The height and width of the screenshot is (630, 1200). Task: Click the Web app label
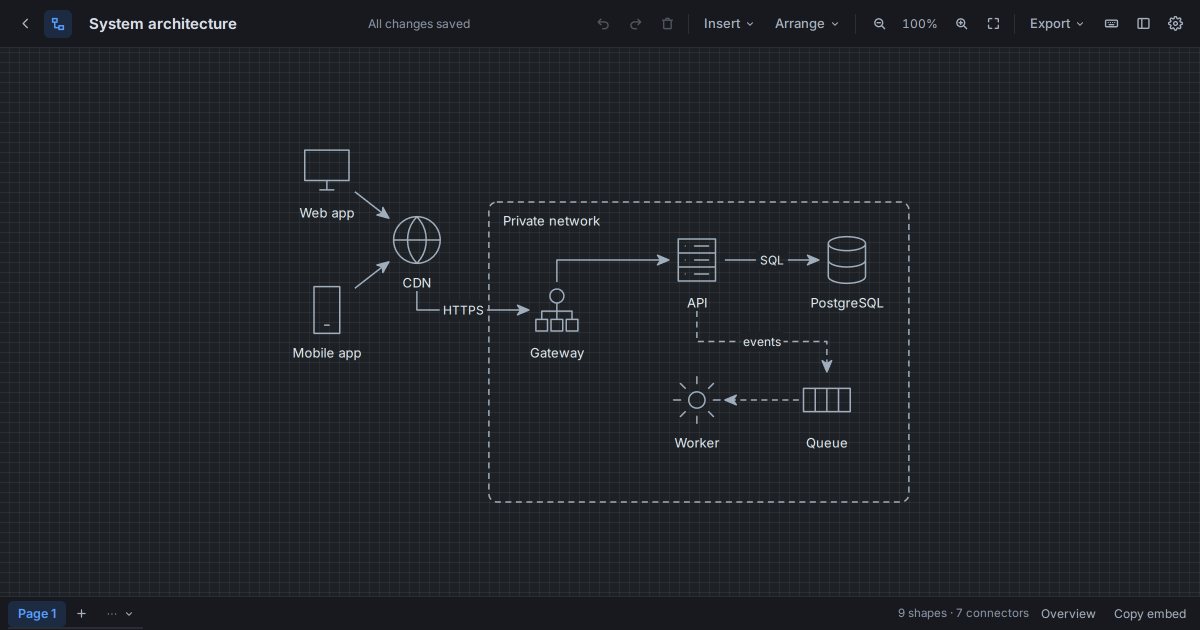[327, 213]
